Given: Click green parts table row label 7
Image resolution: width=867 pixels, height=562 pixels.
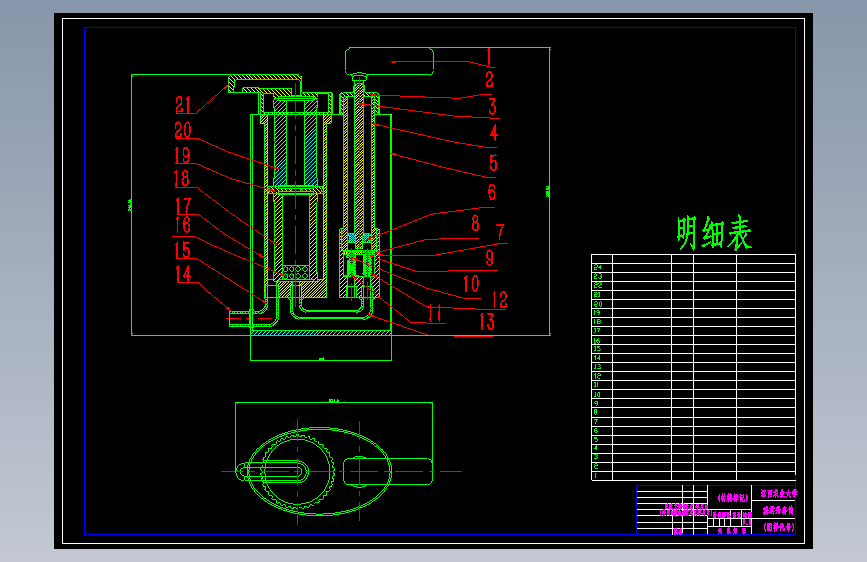Looking at the screenshot, I should (596, 422).
